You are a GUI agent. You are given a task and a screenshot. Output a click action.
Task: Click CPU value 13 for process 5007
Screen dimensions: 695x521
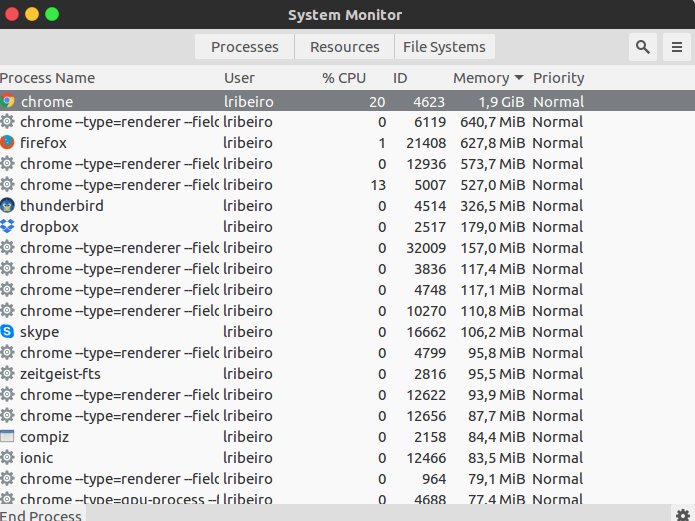click(x=378, y=184)
